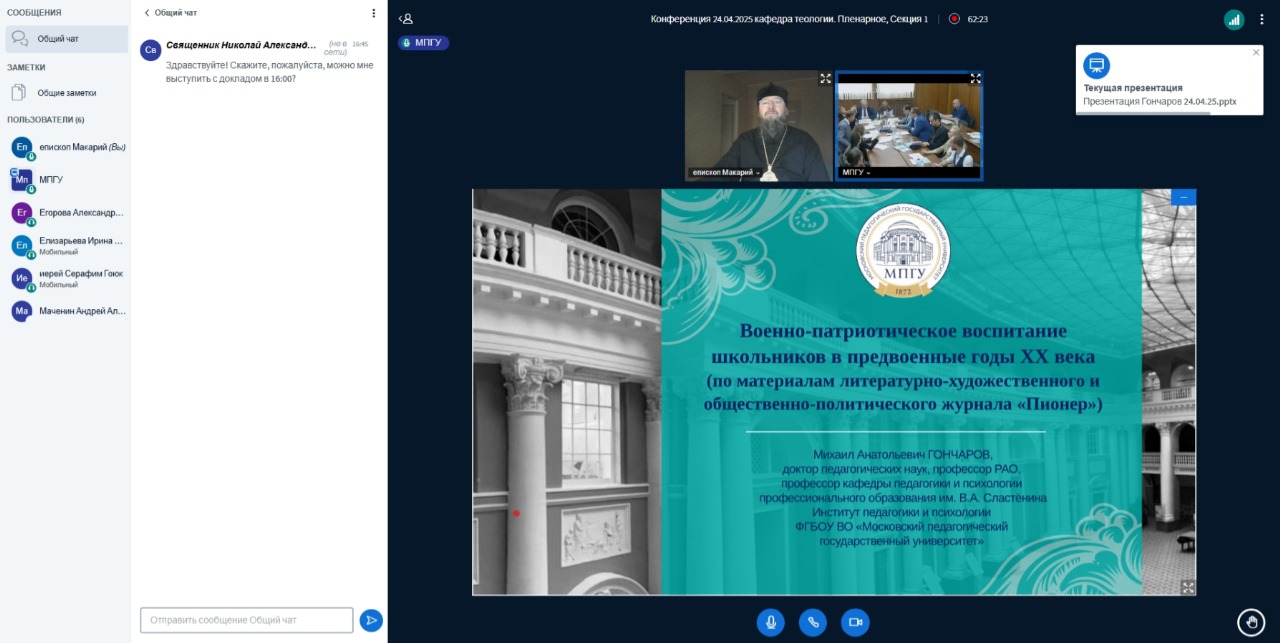
Task: Maximize епископ Макарий webcam video
Action: click(x=826, y=78)
